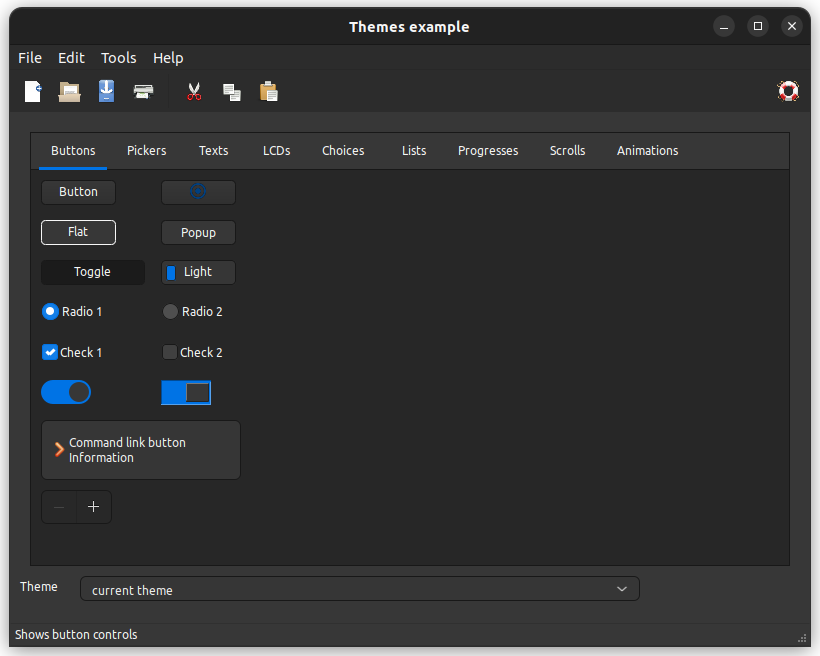The width and height of the screenshot is (820, 656).
Task: Click the Toggle button
Action: pyautogui.click(x=92, y=272)
